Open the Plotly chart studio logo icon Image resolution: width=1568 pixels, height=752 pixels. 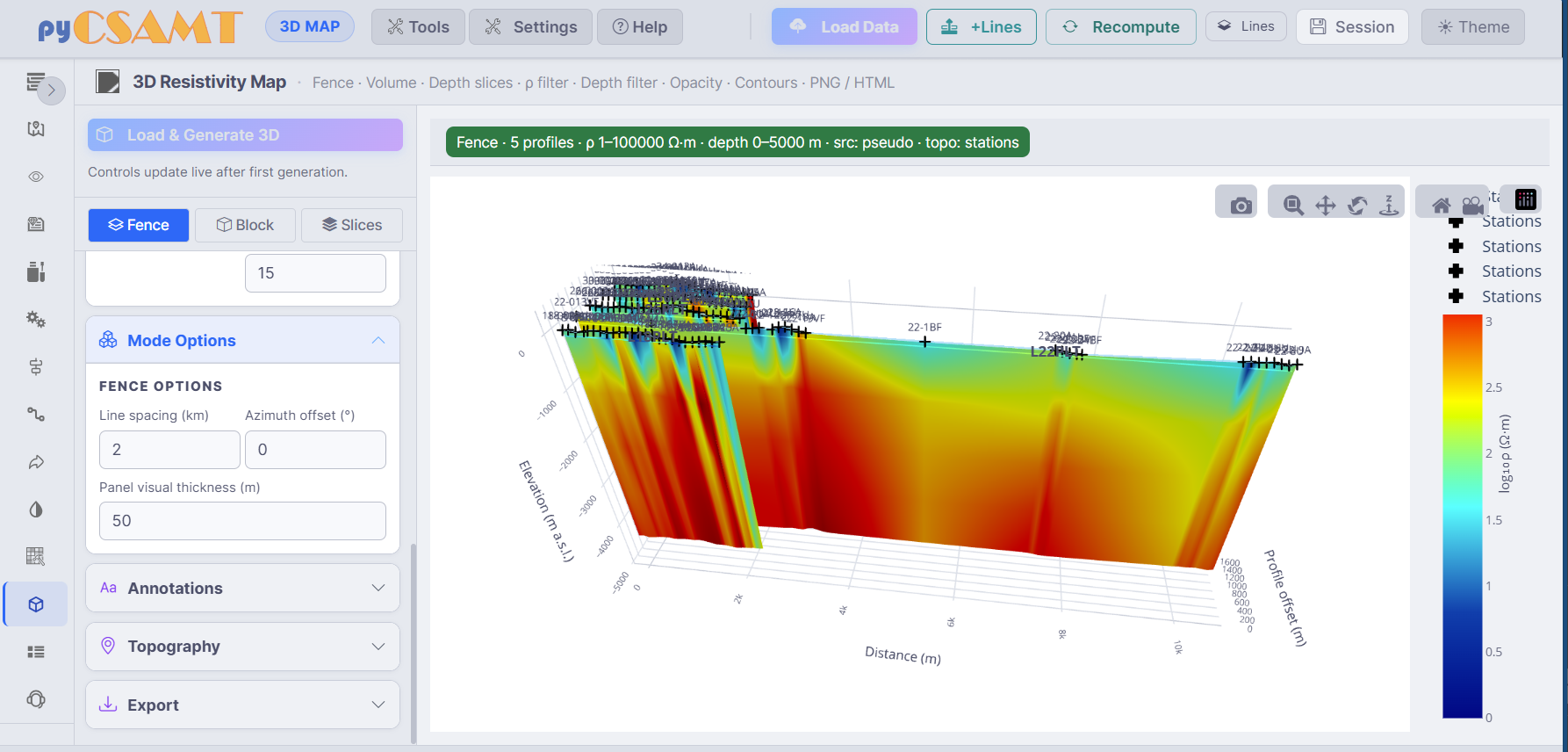tap(1526, 199)
